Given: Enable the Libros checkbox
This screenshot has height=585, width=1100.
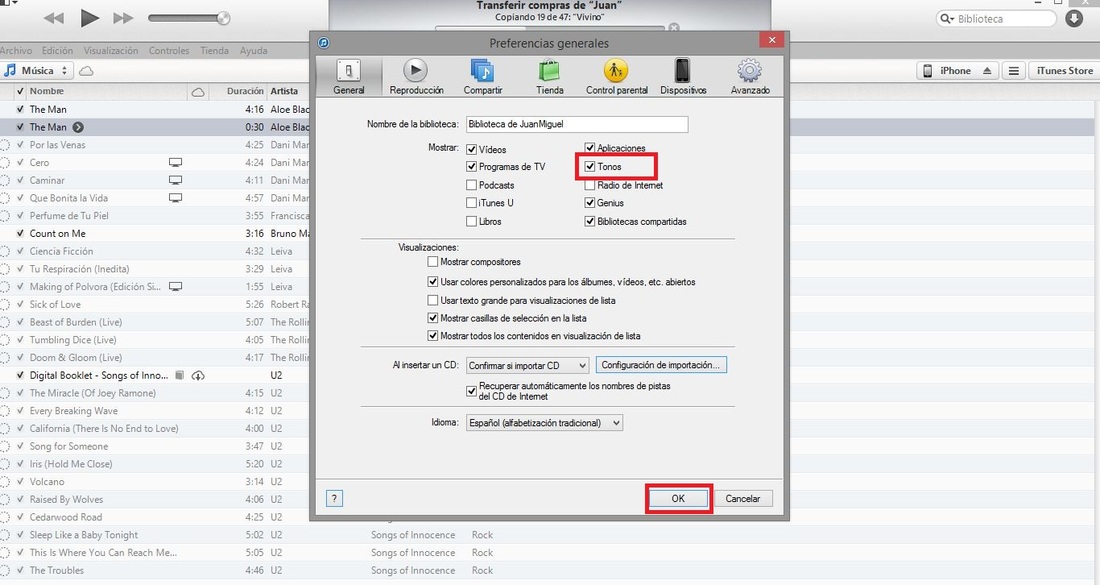Looking at the screenshot, I should (x=471, y=222).
